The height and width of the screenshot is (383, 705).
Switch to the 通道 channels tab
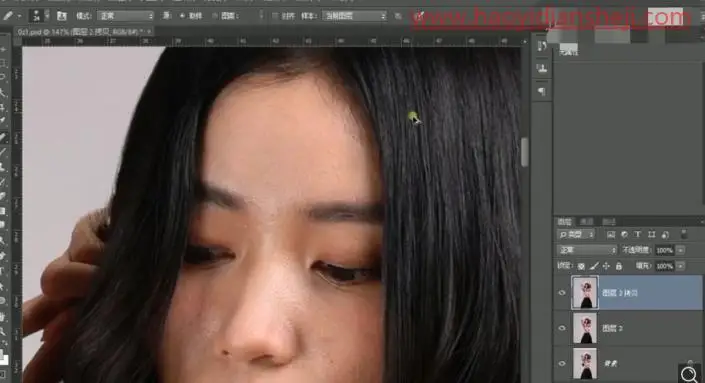pos(586,222)
